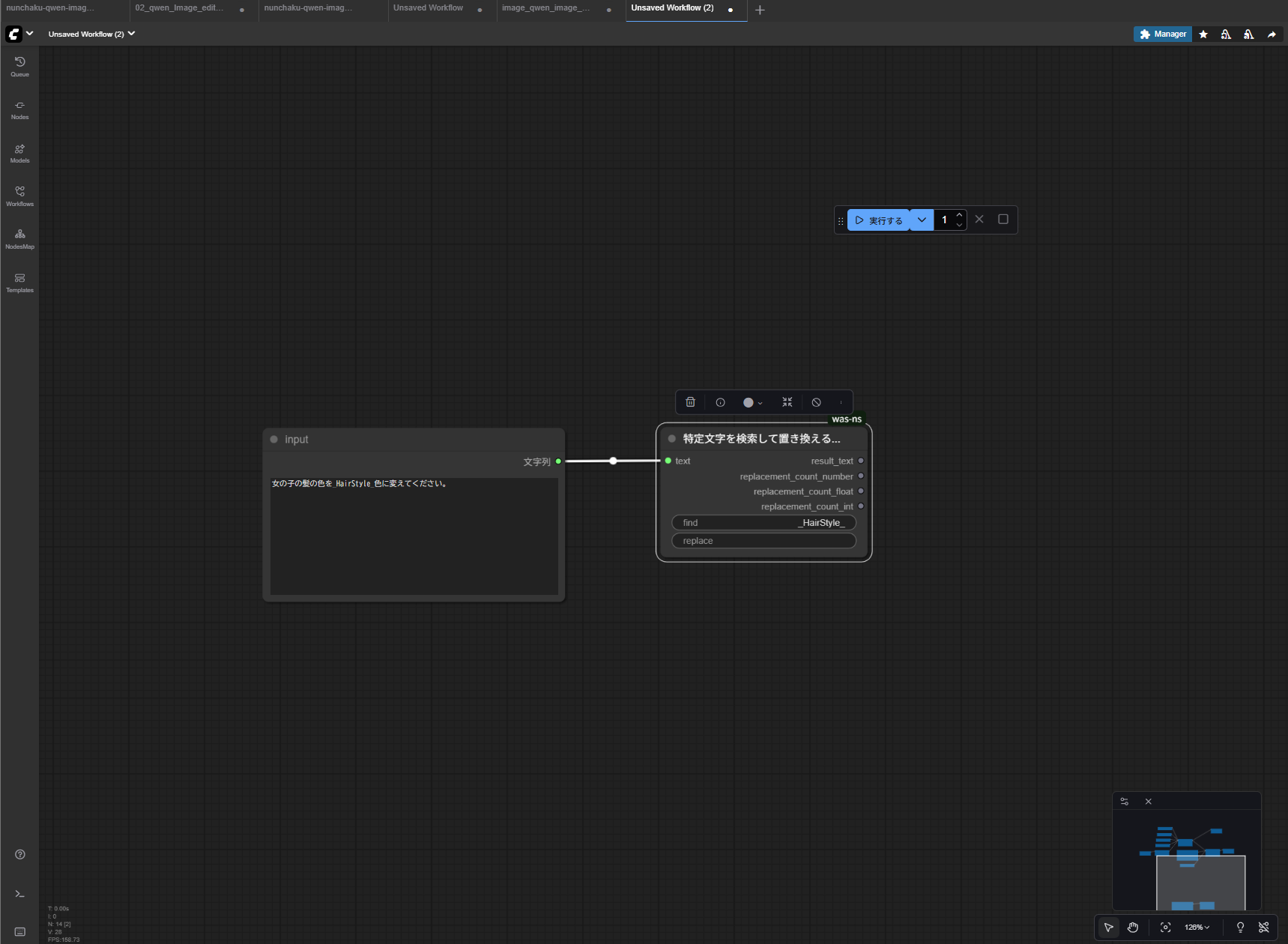The image size is (1288, 944).
Task: Open ComfyUI Manager
Action: pos(1163,34)
